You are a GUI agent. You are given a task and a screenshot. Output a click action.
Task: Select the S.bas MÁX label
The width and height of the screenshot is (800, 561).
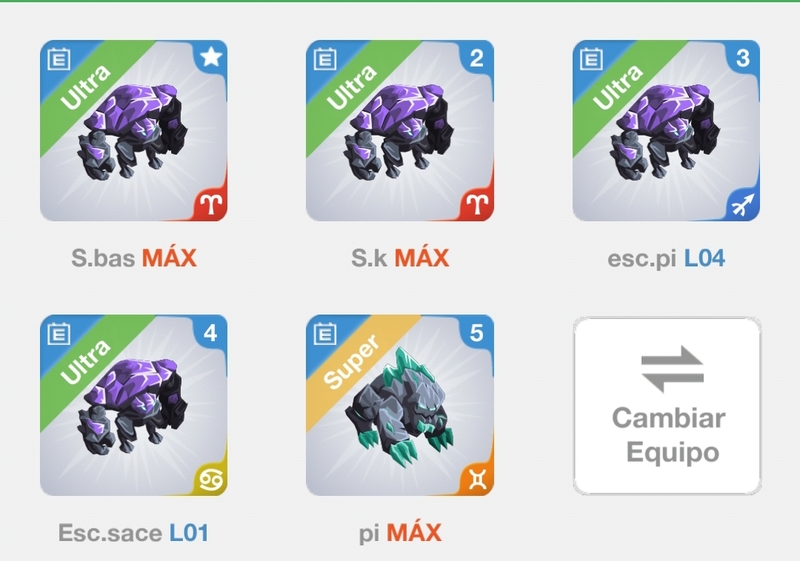(x=134, y=257)
